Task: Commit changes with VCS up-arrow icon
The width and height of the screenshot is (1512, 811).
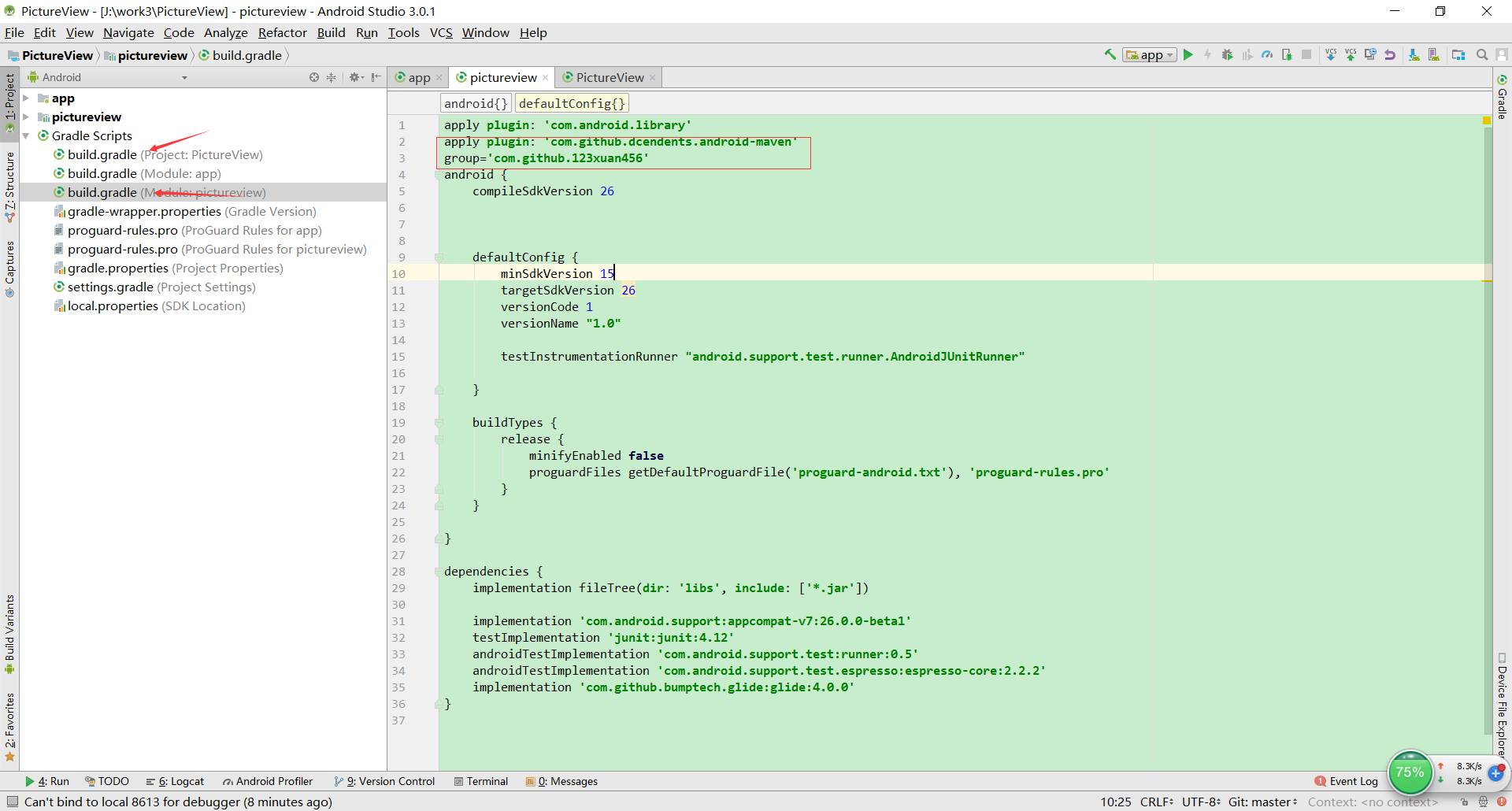Action: point(1351,54)
